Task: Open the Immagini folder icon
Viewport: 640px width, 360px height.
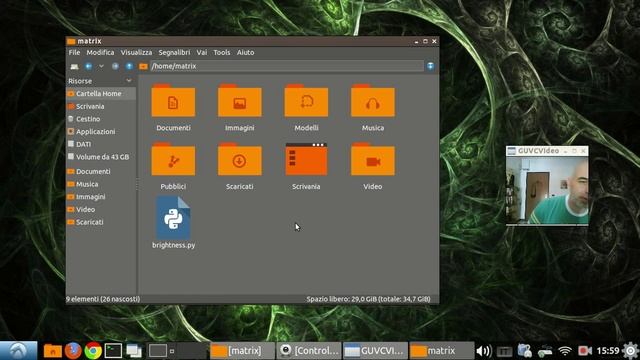Action: 240,101
